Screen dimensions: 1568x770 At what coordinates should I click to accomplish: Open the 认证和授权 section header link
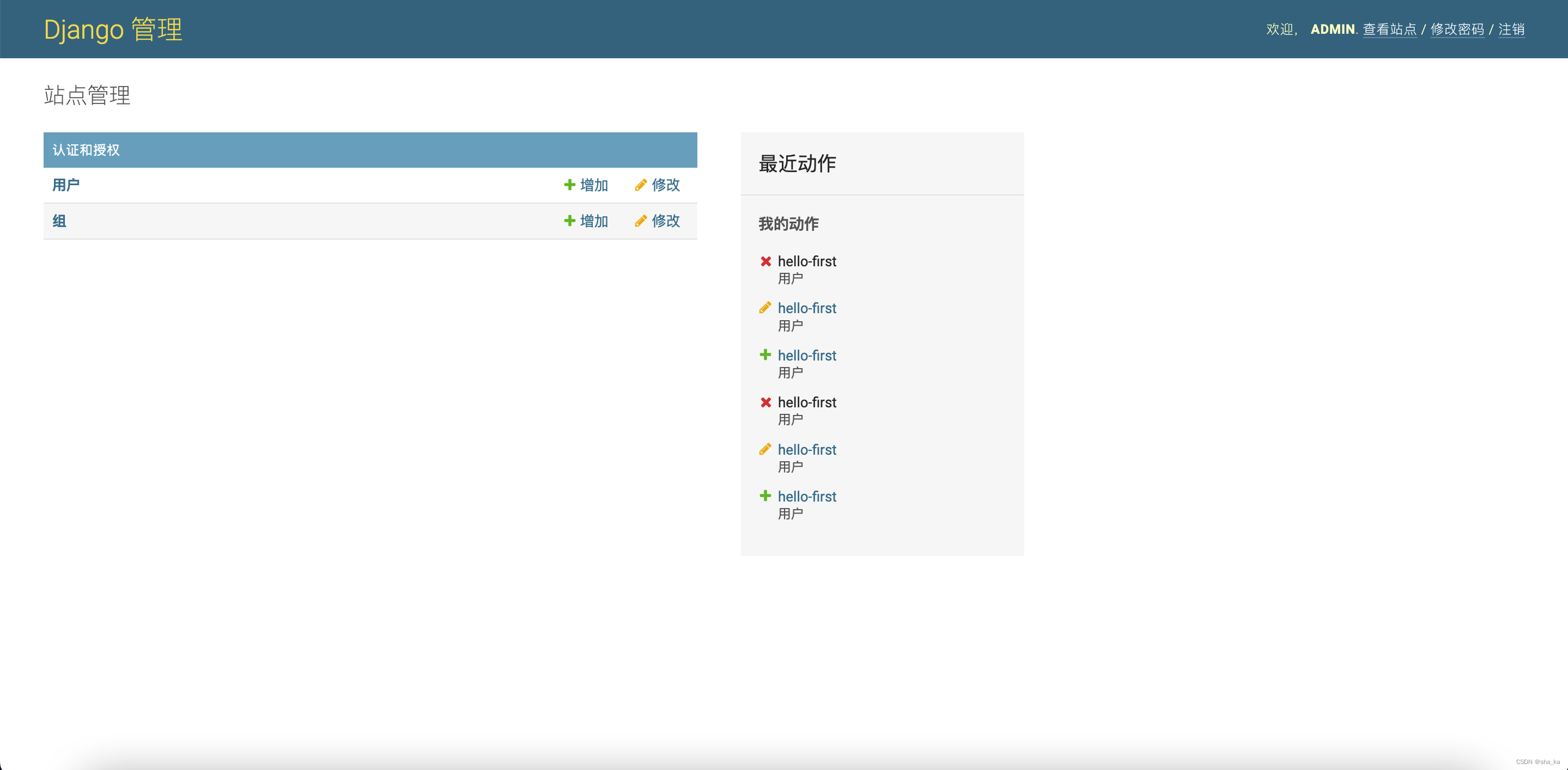point(86,150)
